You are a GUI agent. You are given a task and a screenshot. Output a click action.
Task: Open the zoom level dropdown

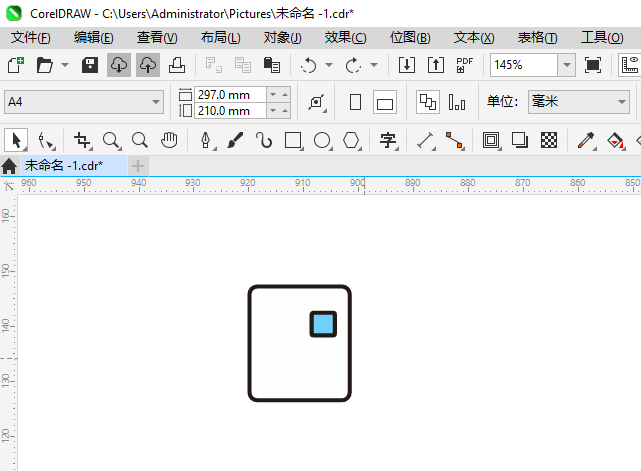[567, 65]
